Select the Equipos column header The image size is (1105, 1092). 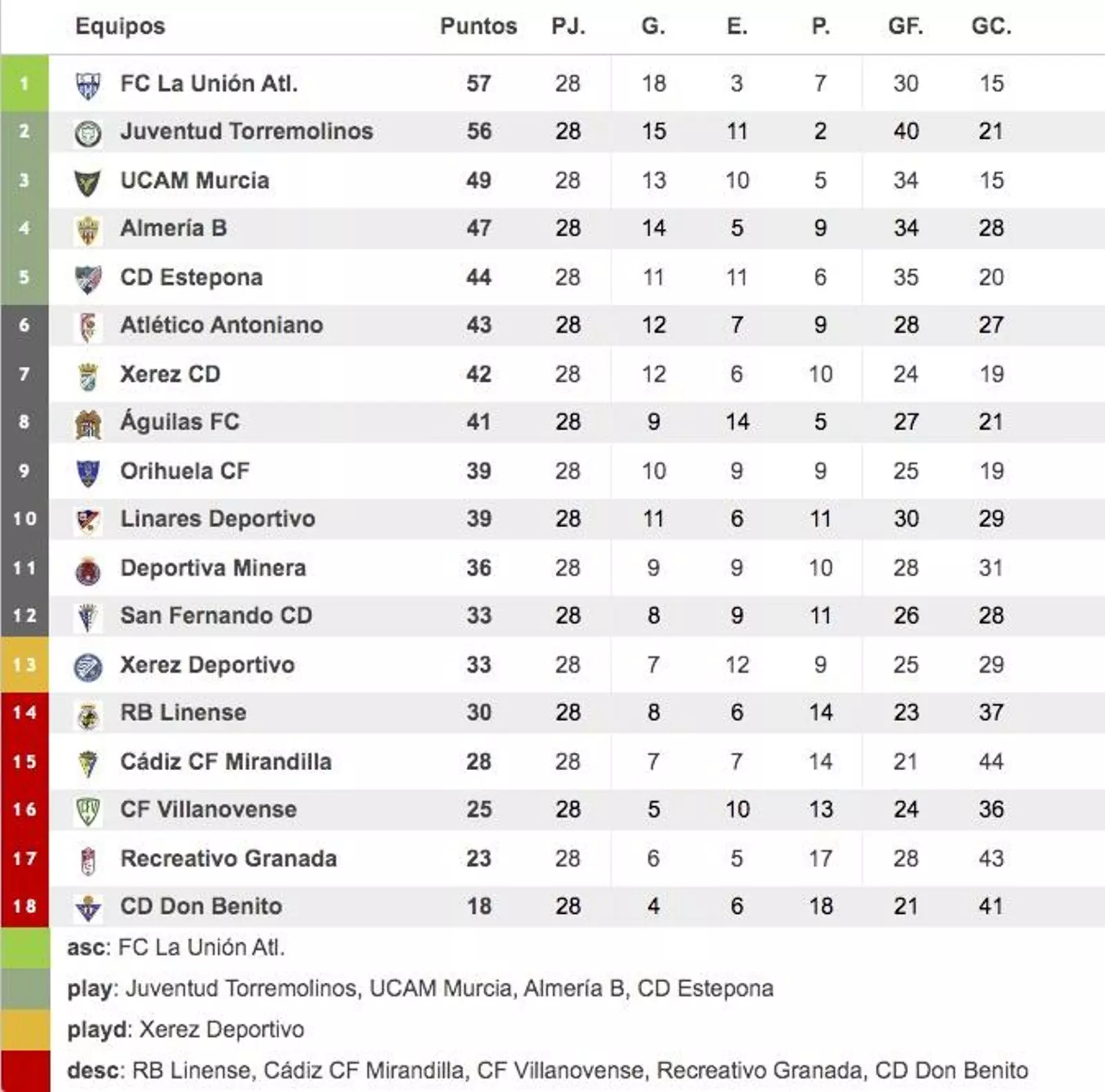click(x=120, y=26)
